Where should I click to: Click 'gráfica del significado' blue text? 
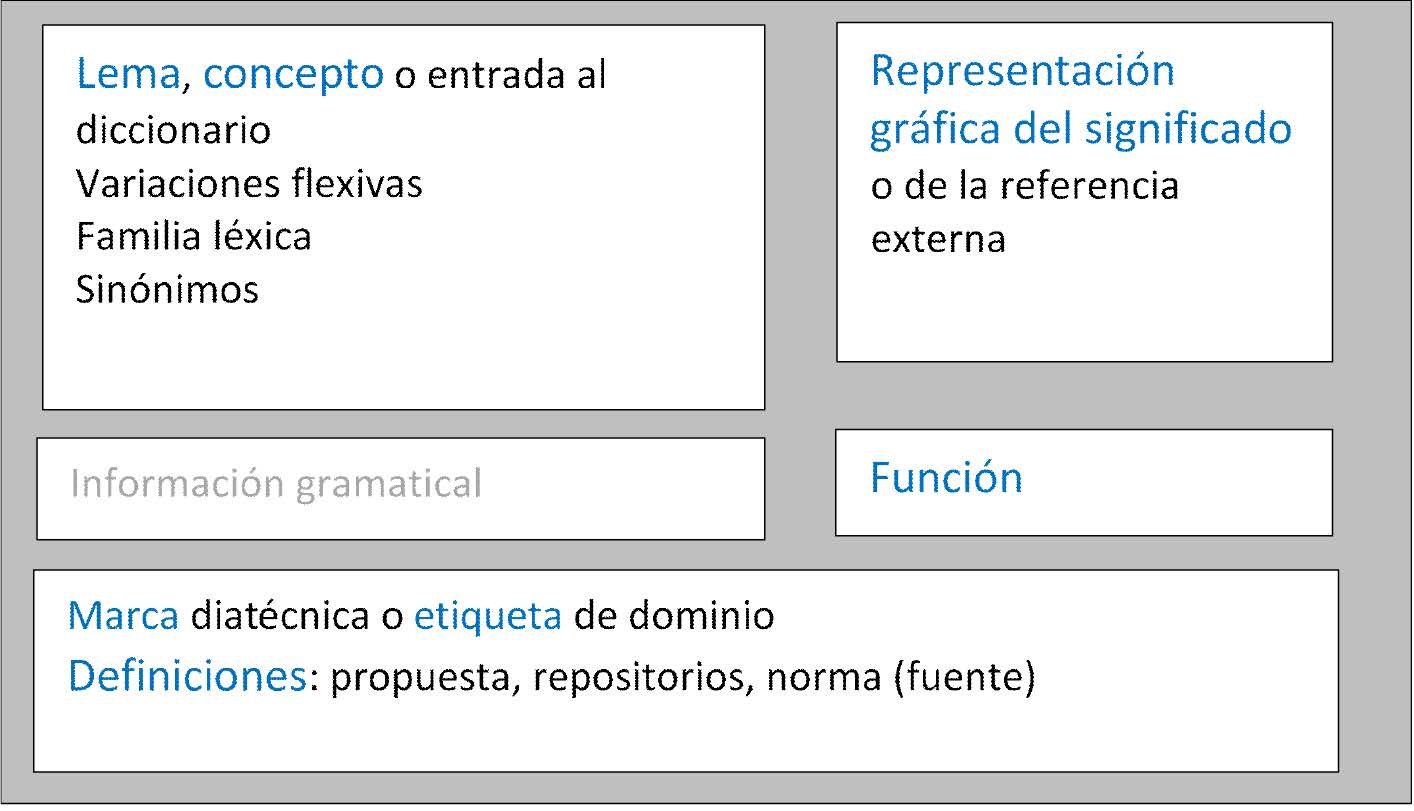coord(1080,130)
